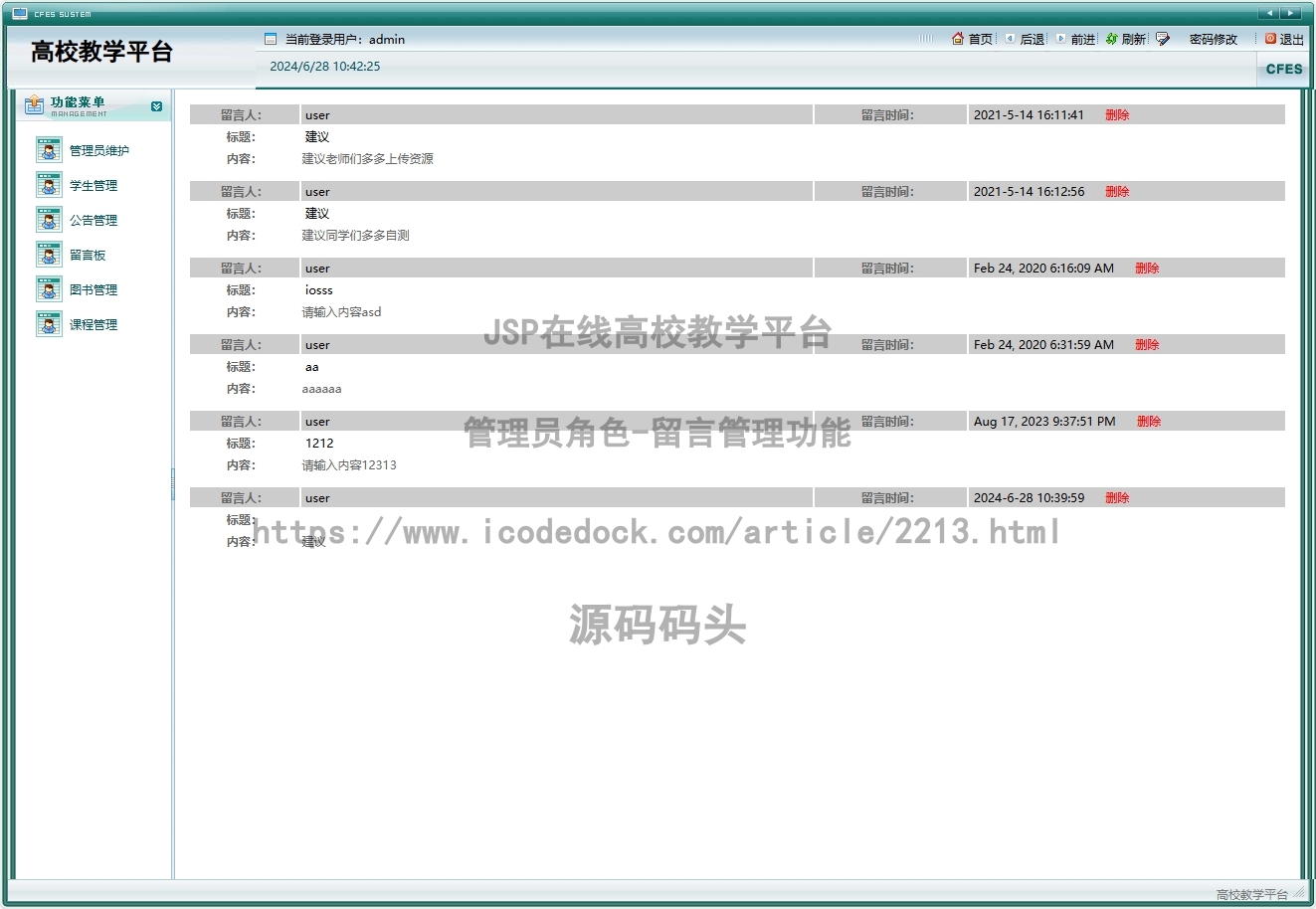Click the 留言板 sidebar icon
This screenshot has width=1316, height=909.
pos(49,255)
